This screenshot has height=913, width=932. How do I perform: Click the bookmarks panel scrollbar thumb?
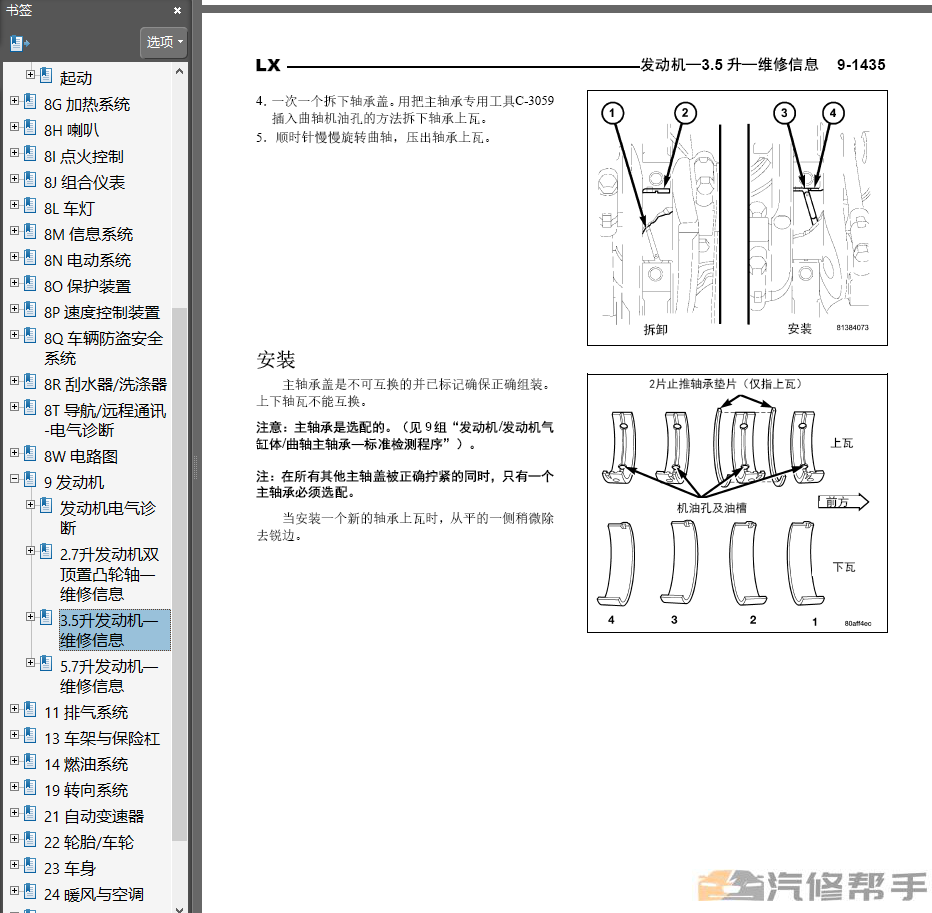coord(180,574)
